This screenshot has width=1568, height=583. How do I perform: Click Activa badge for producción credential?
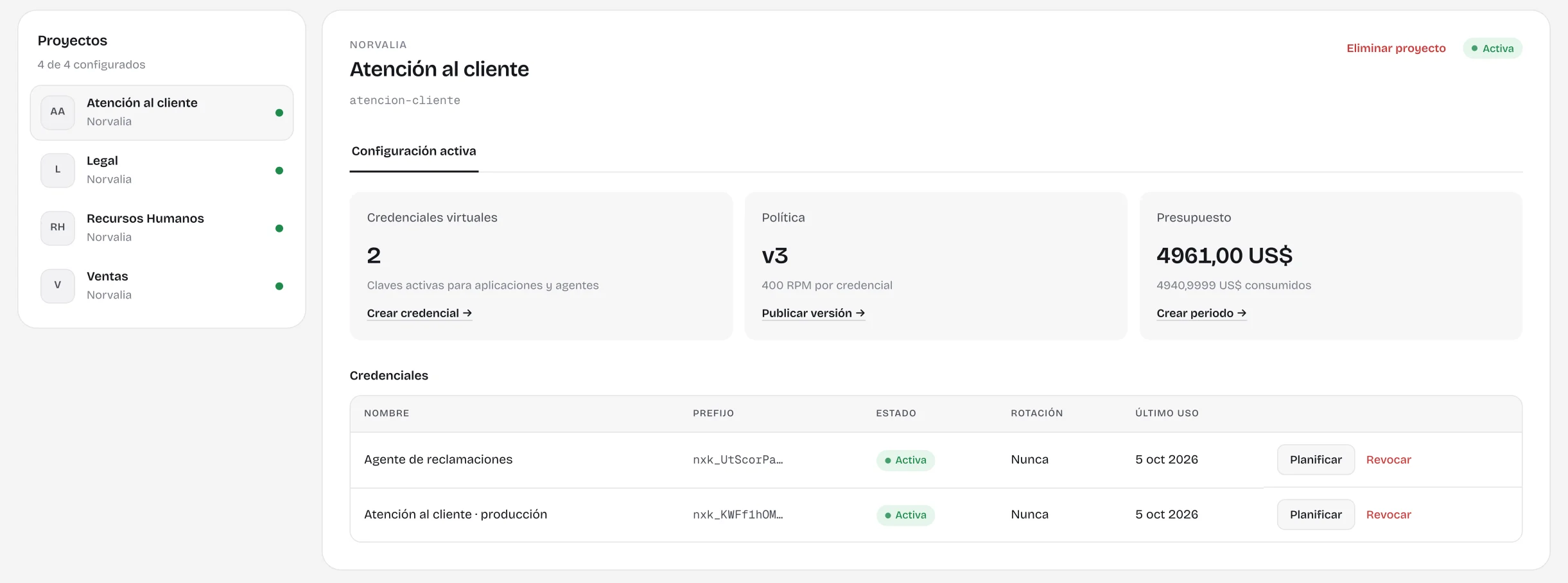(x=905, y=516)
